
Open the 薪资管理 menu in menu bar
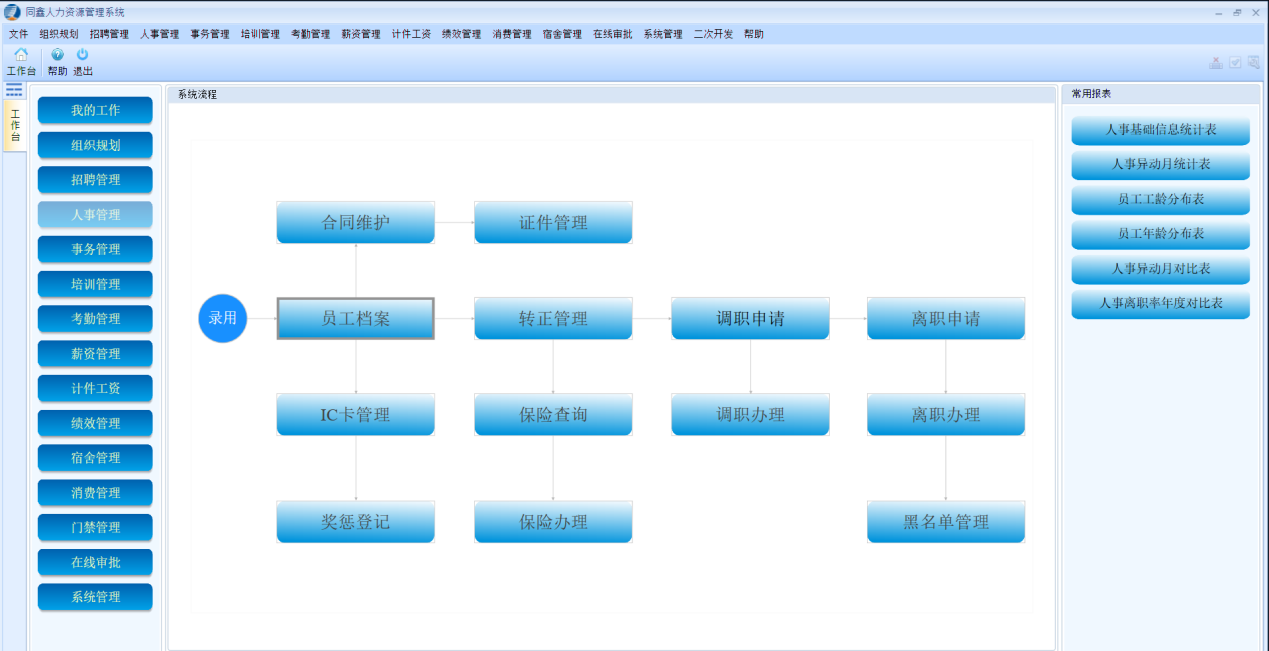click(x=361, y=34)
